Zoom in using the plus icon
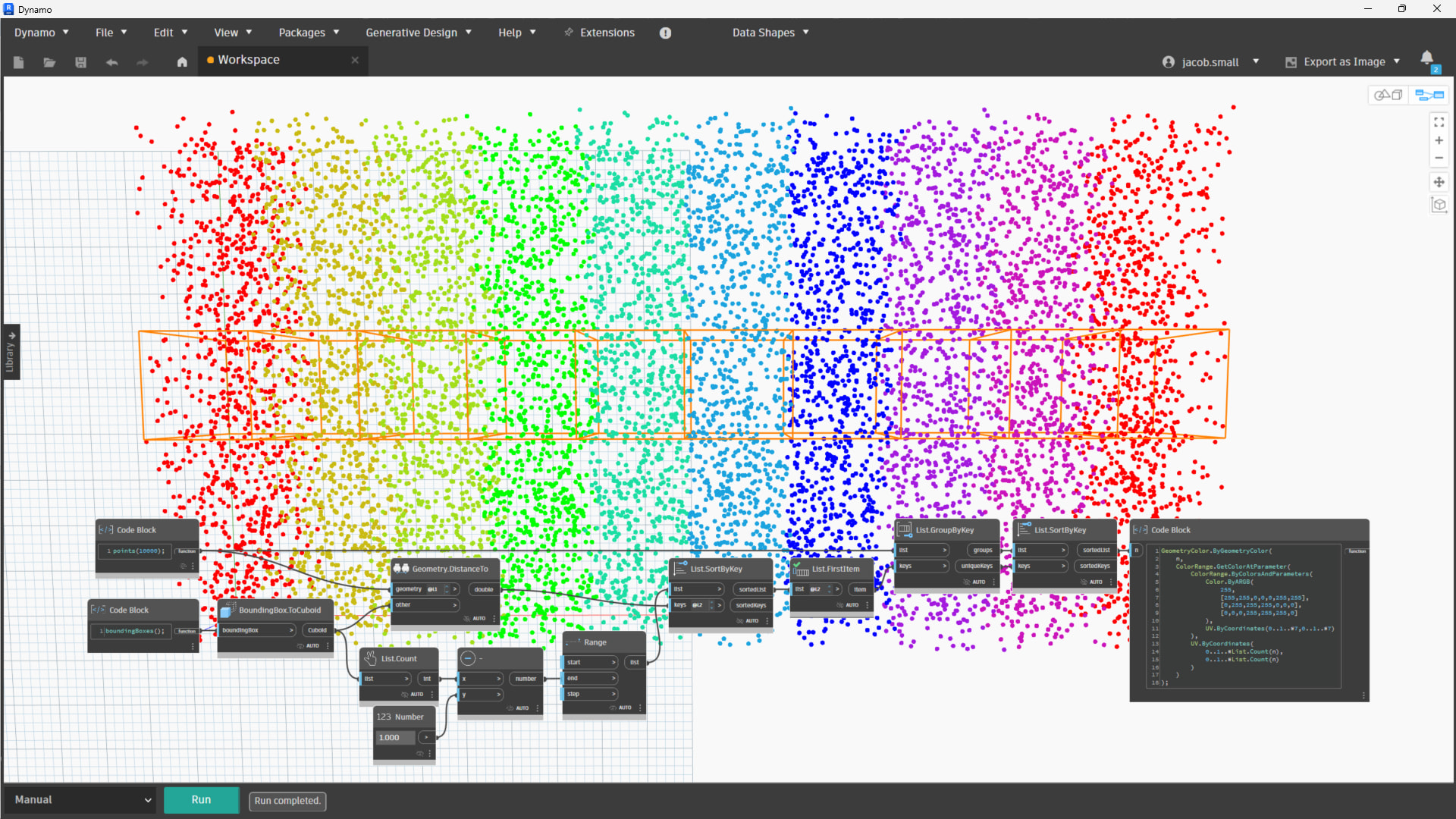 pos(1440,140)
